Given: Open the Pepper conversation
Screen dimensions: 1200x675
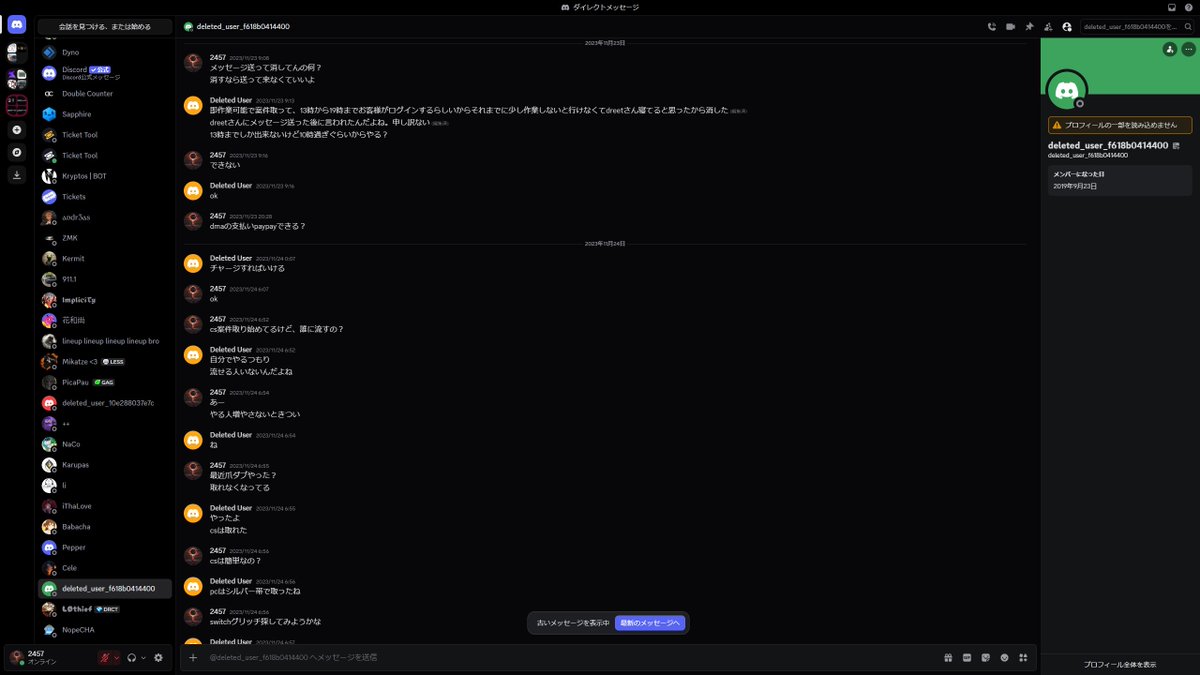Looking at the screenshot, I should coord(105,548).
